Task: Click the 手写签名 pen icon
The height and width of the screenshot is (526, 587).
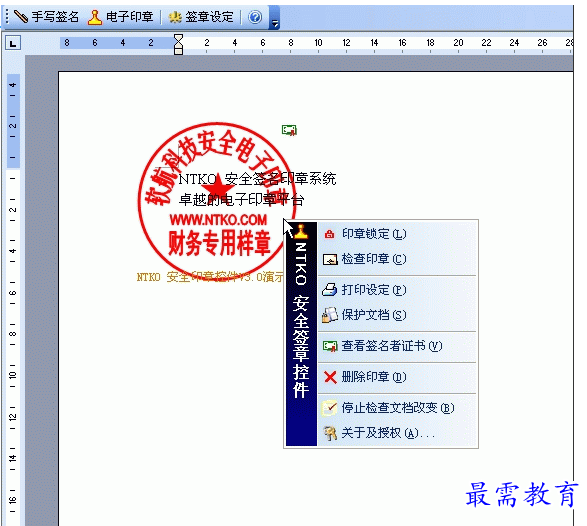Action: (21, 16)
